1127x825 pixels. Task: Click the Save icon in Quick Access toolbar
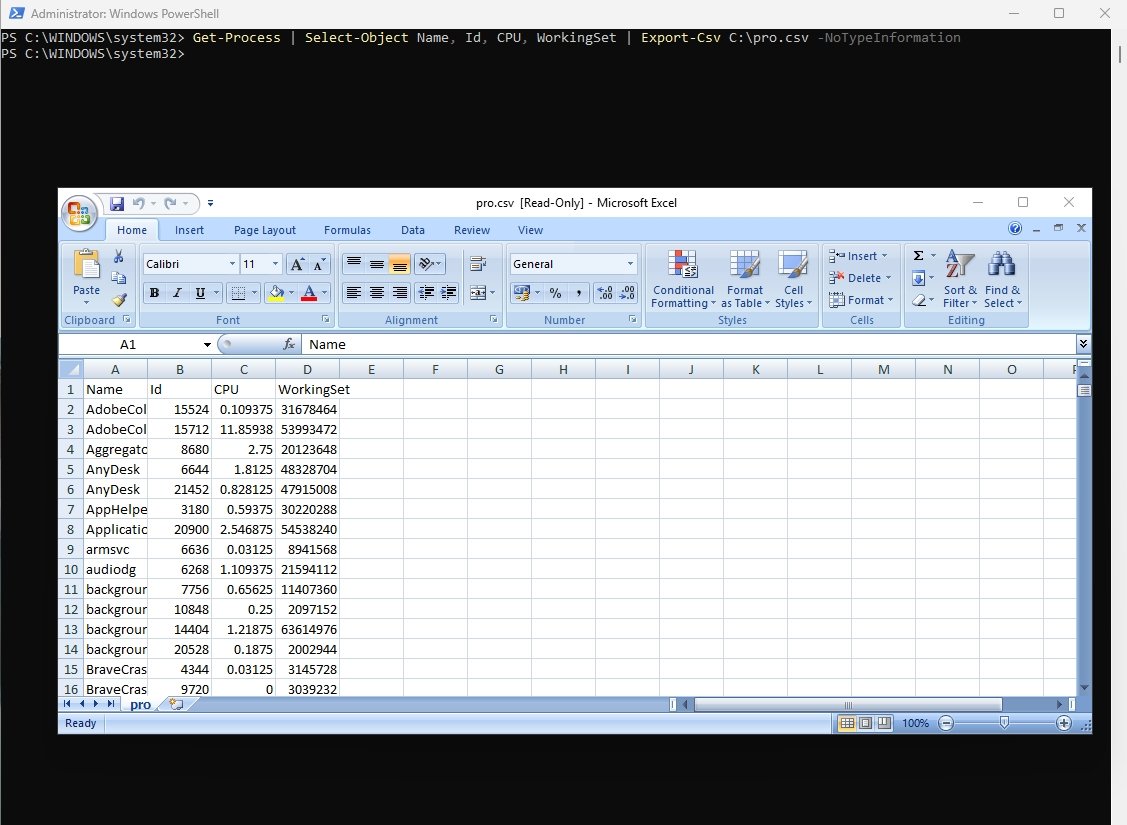[116, 204]
